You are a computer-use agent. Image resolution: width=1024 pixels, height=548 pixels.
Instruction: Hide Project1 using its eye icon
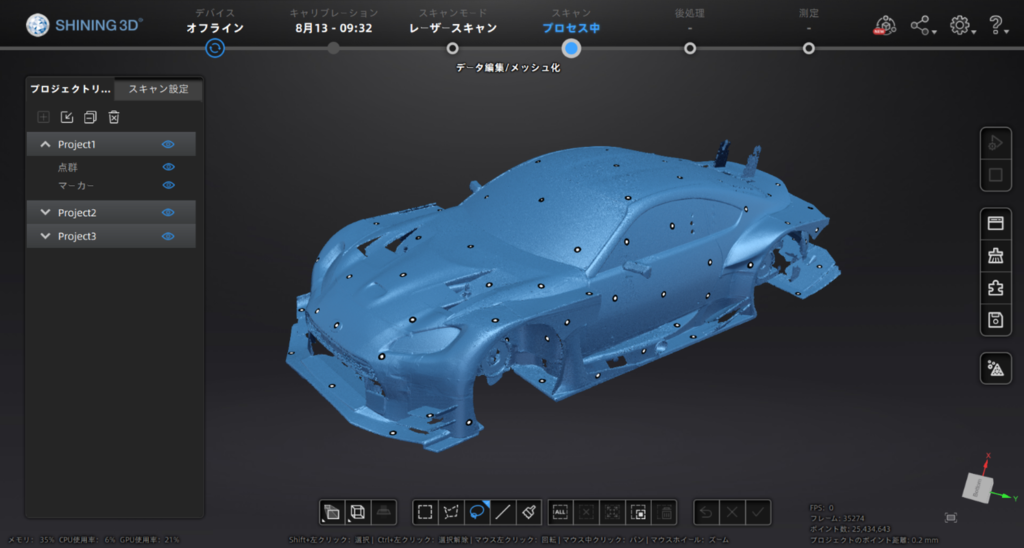[168, 144]
